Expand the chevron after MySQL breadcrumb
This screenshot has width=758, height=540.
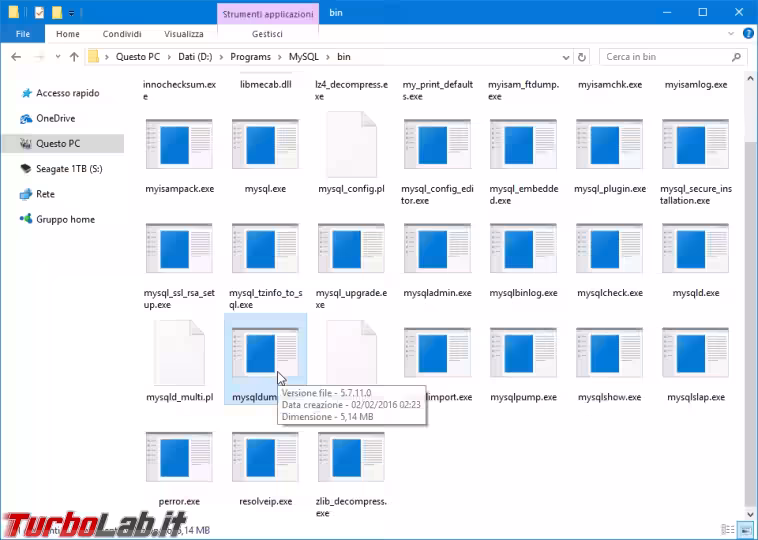coord(328,57)
